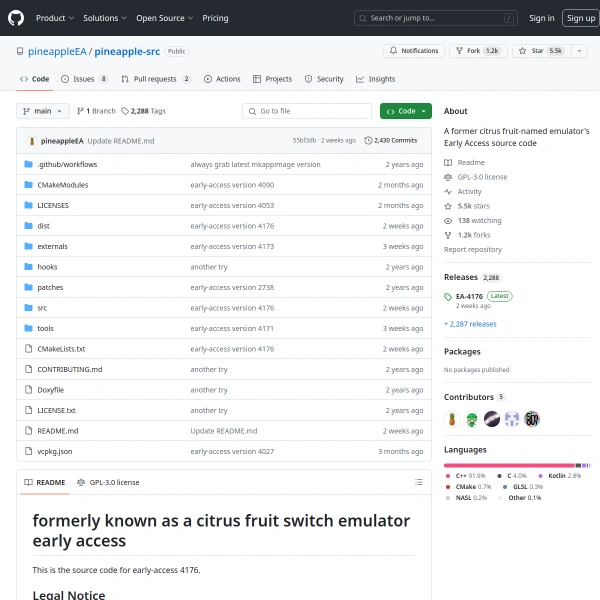Click the CMakeLists.txt file icon
The image size is (600, 600).
[28, 349]
